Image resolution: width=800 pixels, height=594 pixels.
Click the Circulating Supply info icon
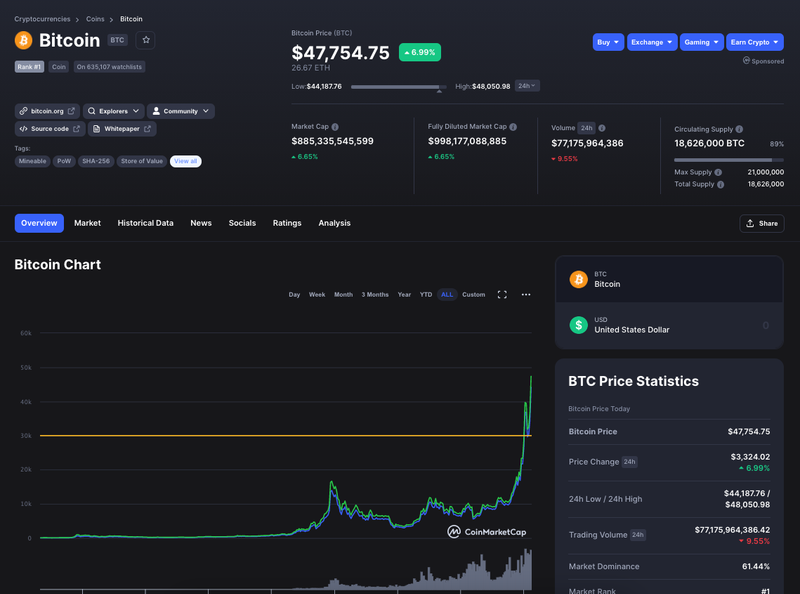point(739,129)
